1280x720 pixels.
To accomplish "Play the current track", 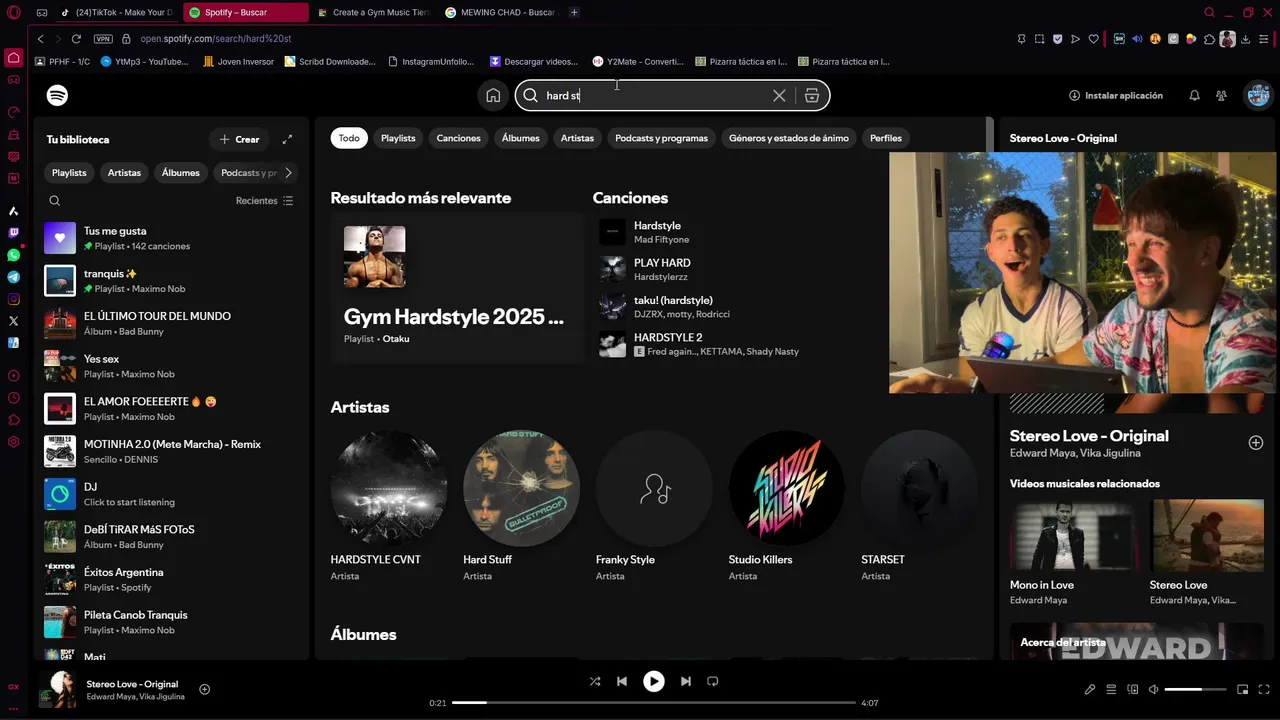I will pos(653,681).
